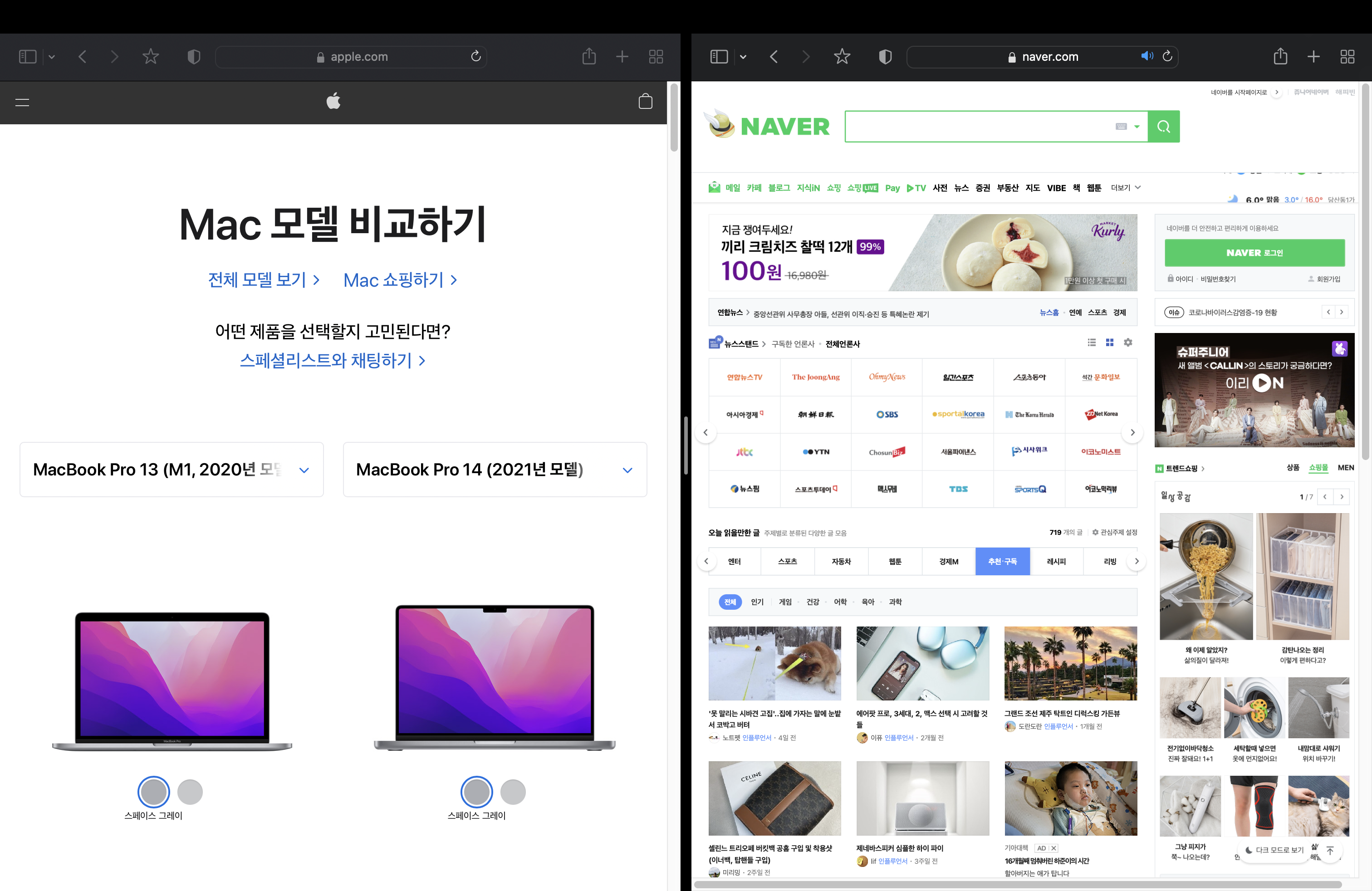Select the 레시피 topic tab
The image size is (1372, 891).
(x=1056, y=561)
